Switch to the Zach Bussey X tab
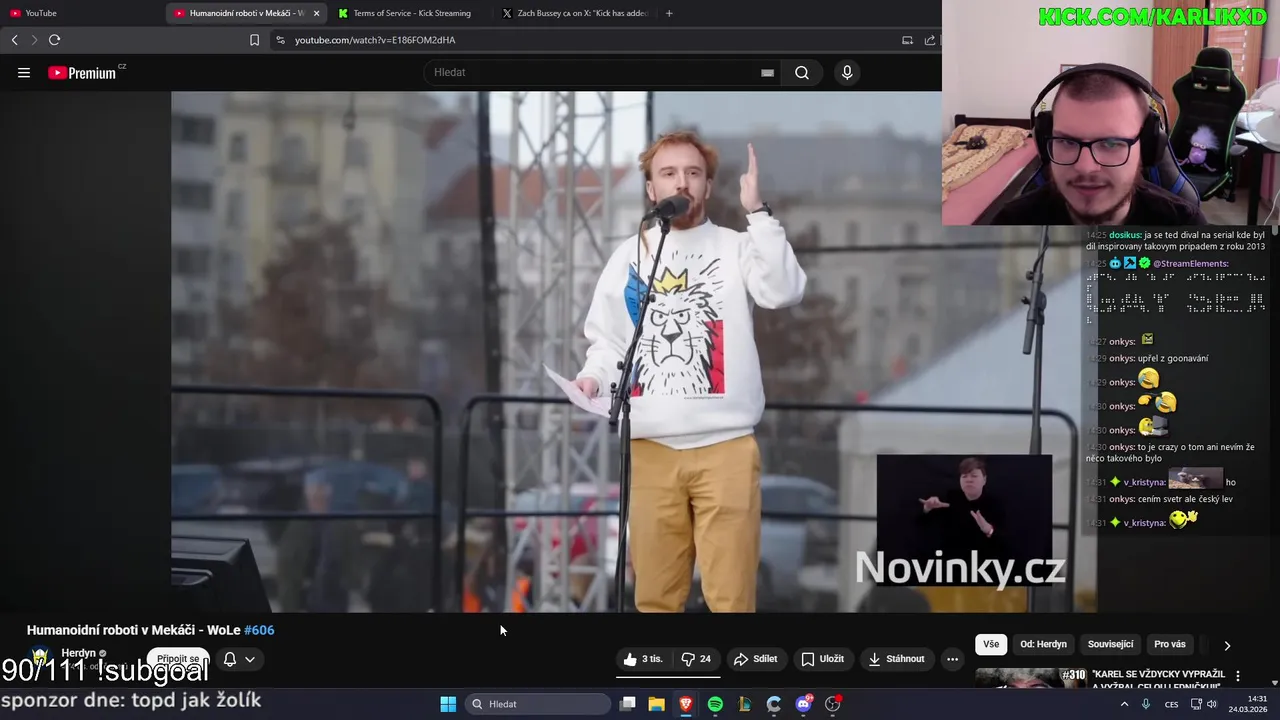The width and height of the screenshot is (1280, 720). (575, 13)
